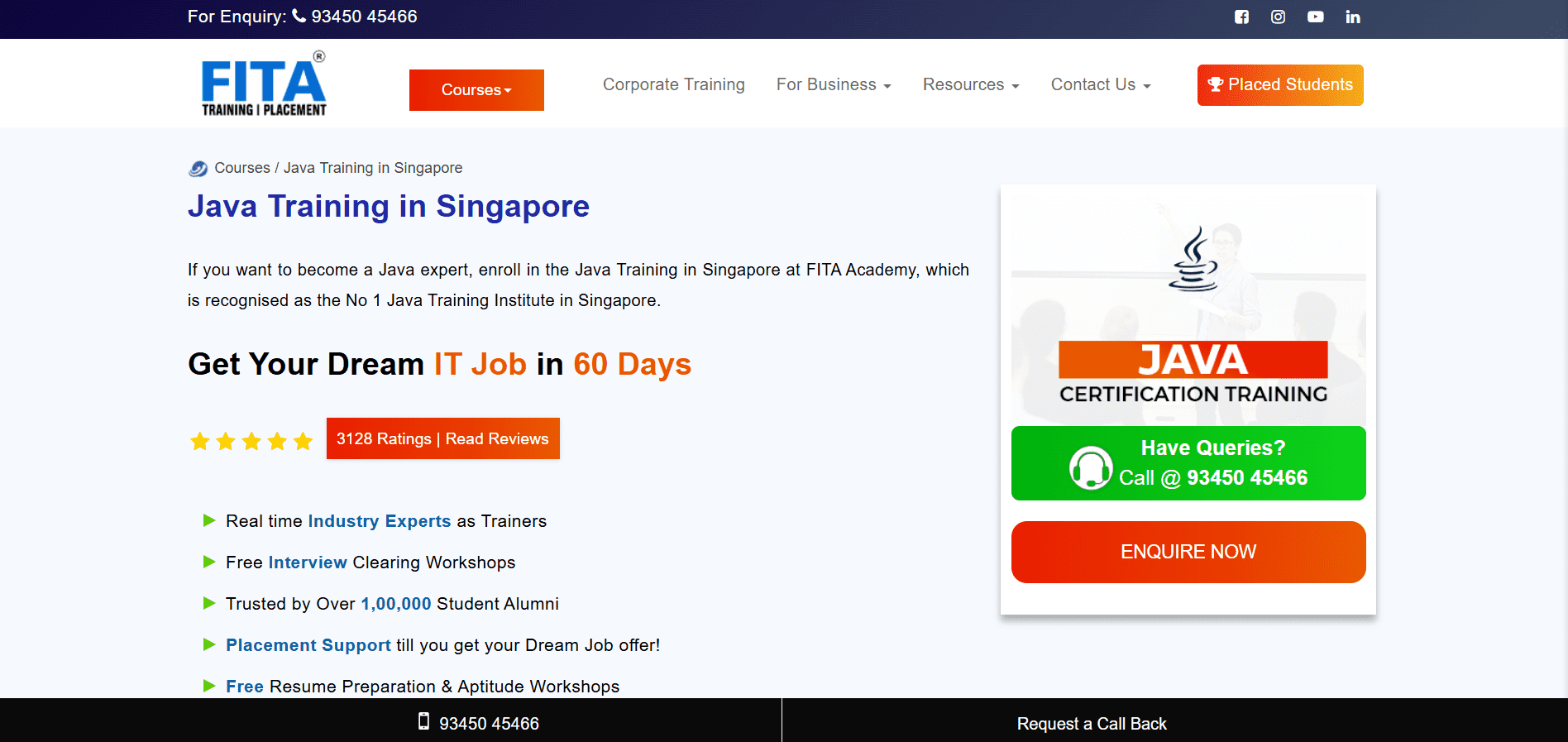
Task: Open the LinkedIn icon in header
Action: coord(1353,17)
